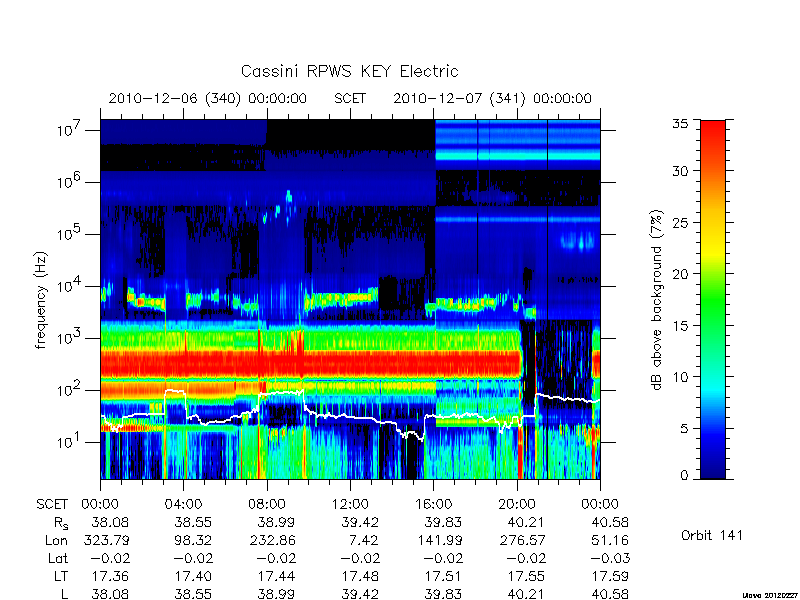Click the start date '2010-12-06 (340) 00:00:00'
The width and height of the screenshot is (800, 600).
click(x=208, y=98)
